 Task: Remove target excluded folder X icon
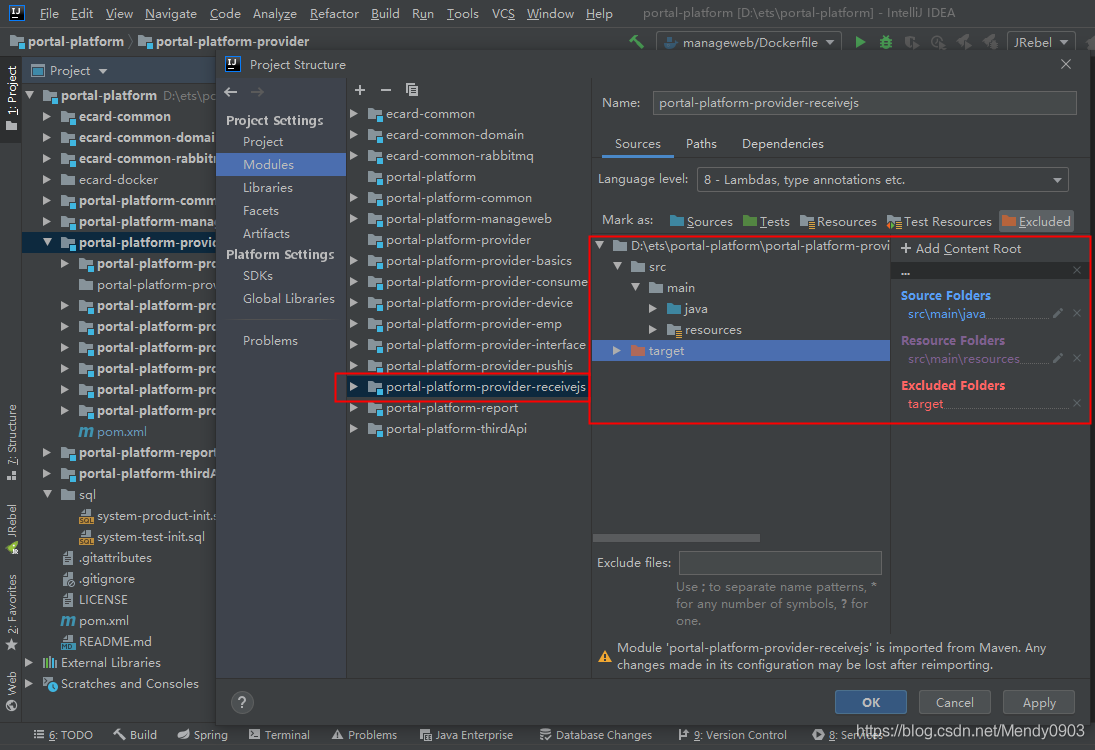[1077, 404]
